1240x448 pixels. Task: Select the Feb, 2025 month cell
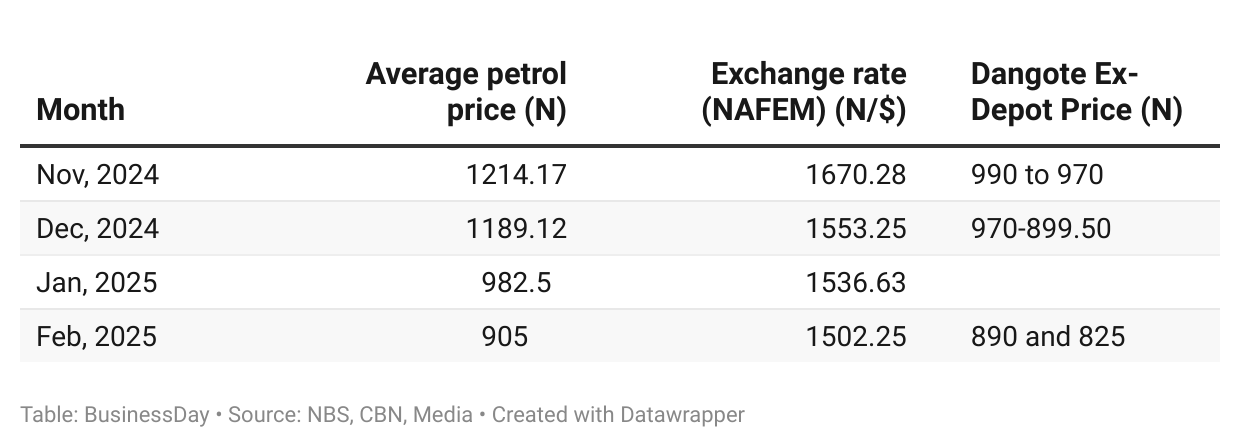tap(97, 336)
